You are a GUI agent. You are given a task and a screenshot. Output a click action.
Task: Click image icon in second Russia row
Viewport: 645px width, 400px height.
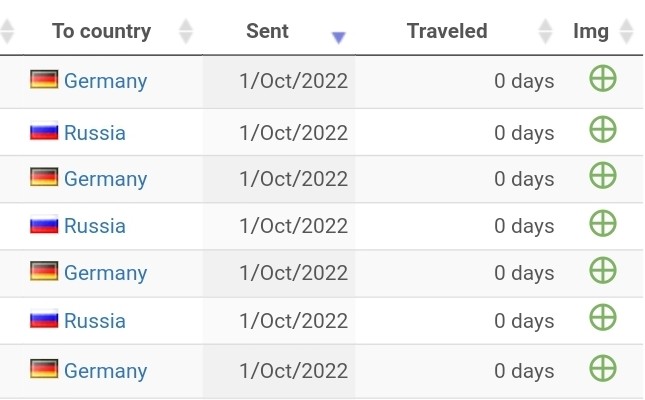pyautogui.click(x=603, y=223)
